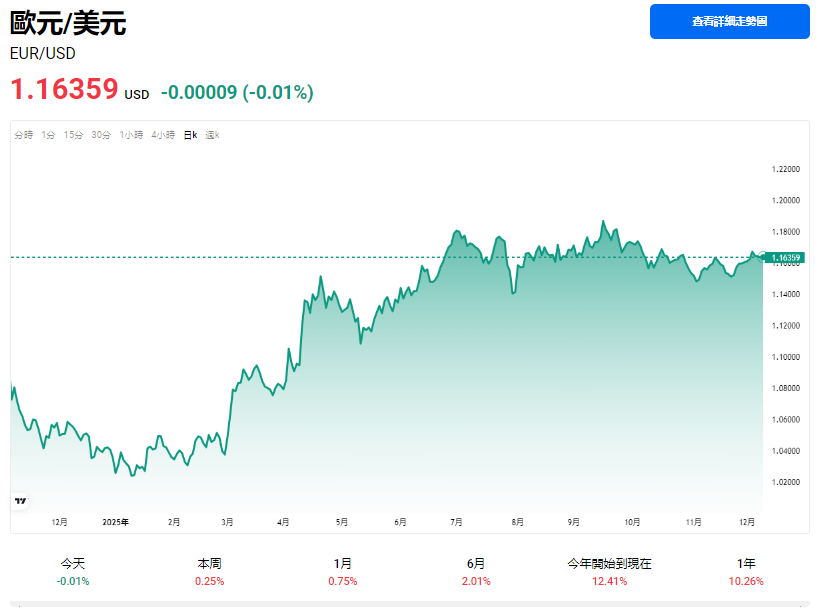Select 今年開始到現在 year-to-date range
The width and height of the screenshot is (824, 613).
tap(609, 572)
